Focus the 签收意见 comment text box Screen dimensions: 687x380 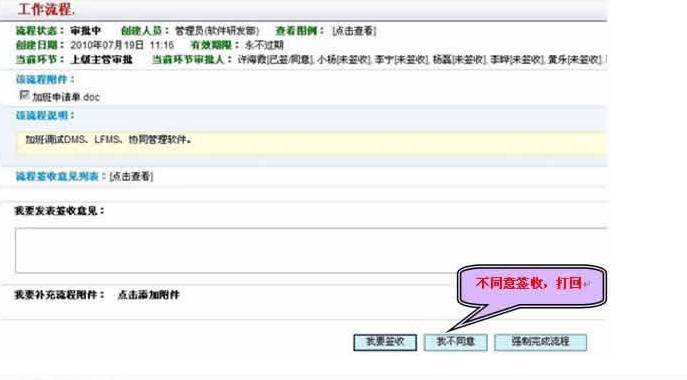[311, 250]
